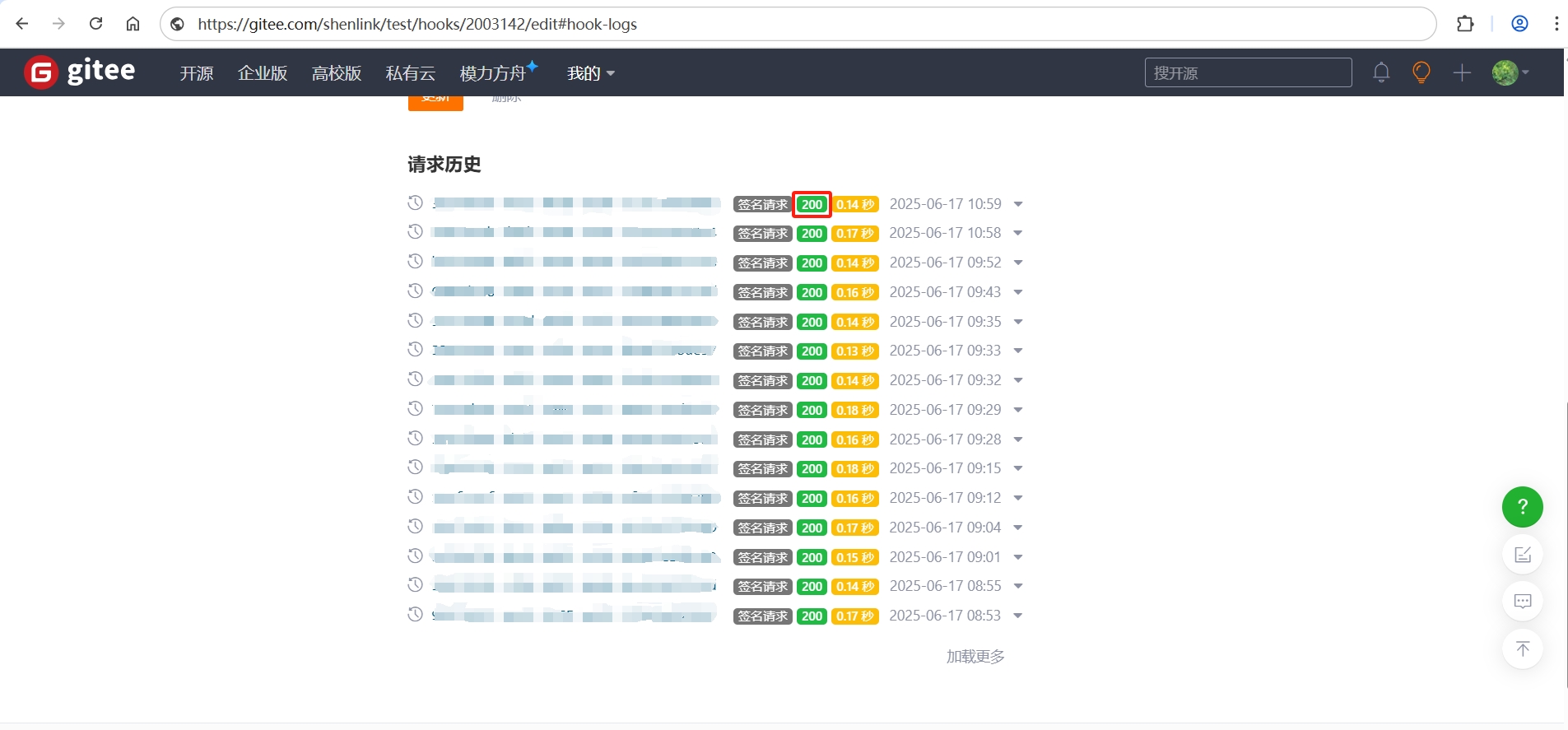Click the 200 status badge at 09:33
The width and height of the screenshot is (1568, 730).
coord(812,351)
